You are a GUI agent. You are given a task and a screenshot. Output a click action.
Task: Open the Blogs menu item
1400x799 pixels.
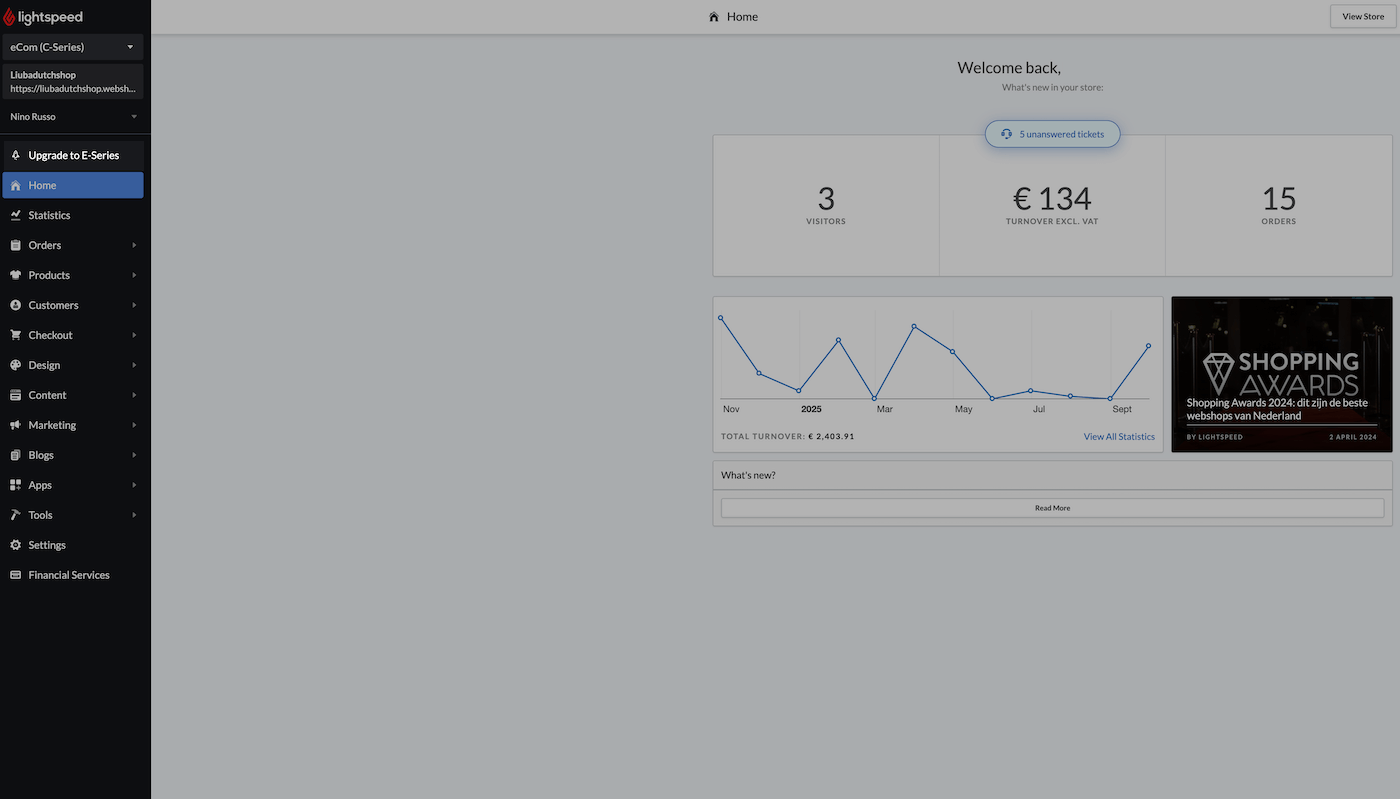(x=41, y=455)
